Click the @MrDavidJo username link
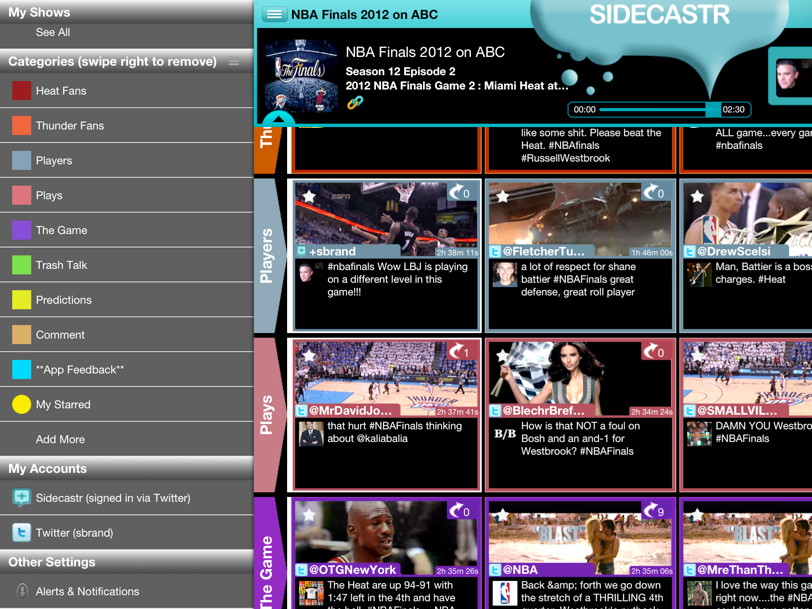 tap(351, 411)
